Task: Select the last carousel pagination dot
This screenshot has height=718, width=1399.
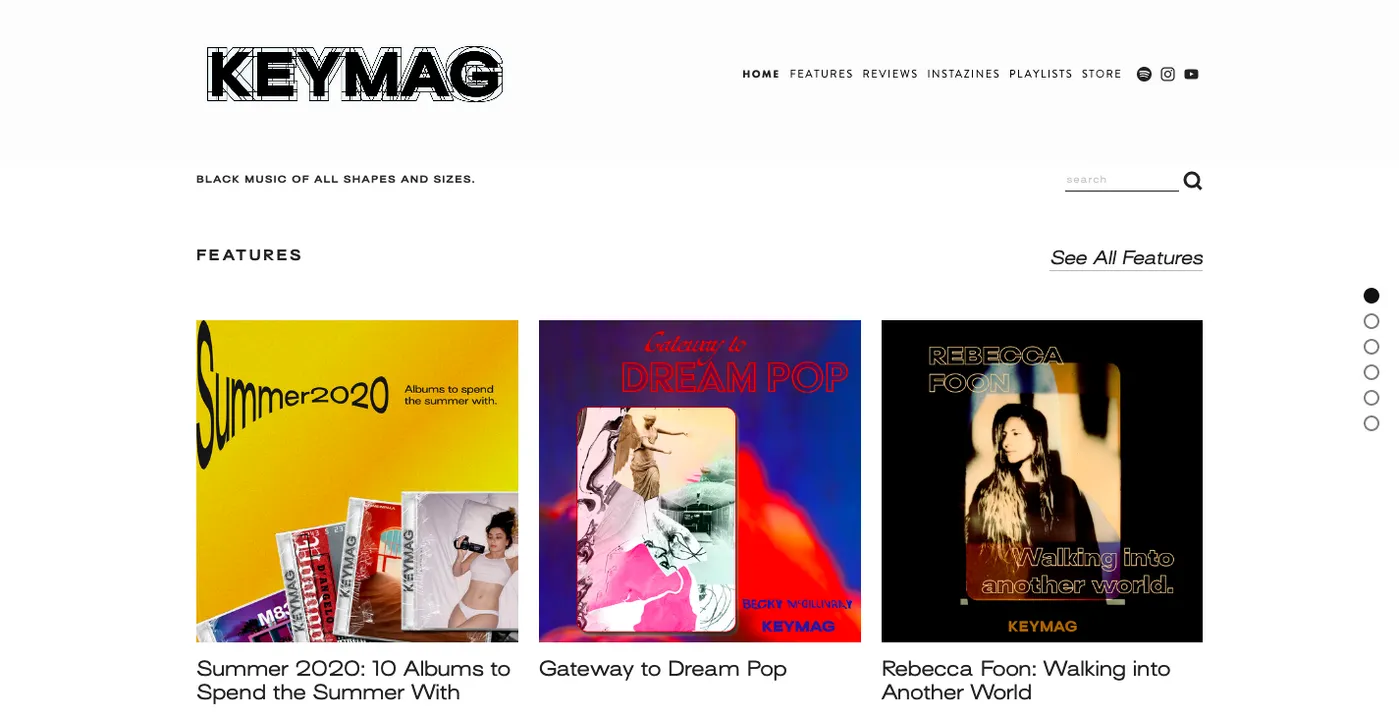Action: [x=1371, y=423]
